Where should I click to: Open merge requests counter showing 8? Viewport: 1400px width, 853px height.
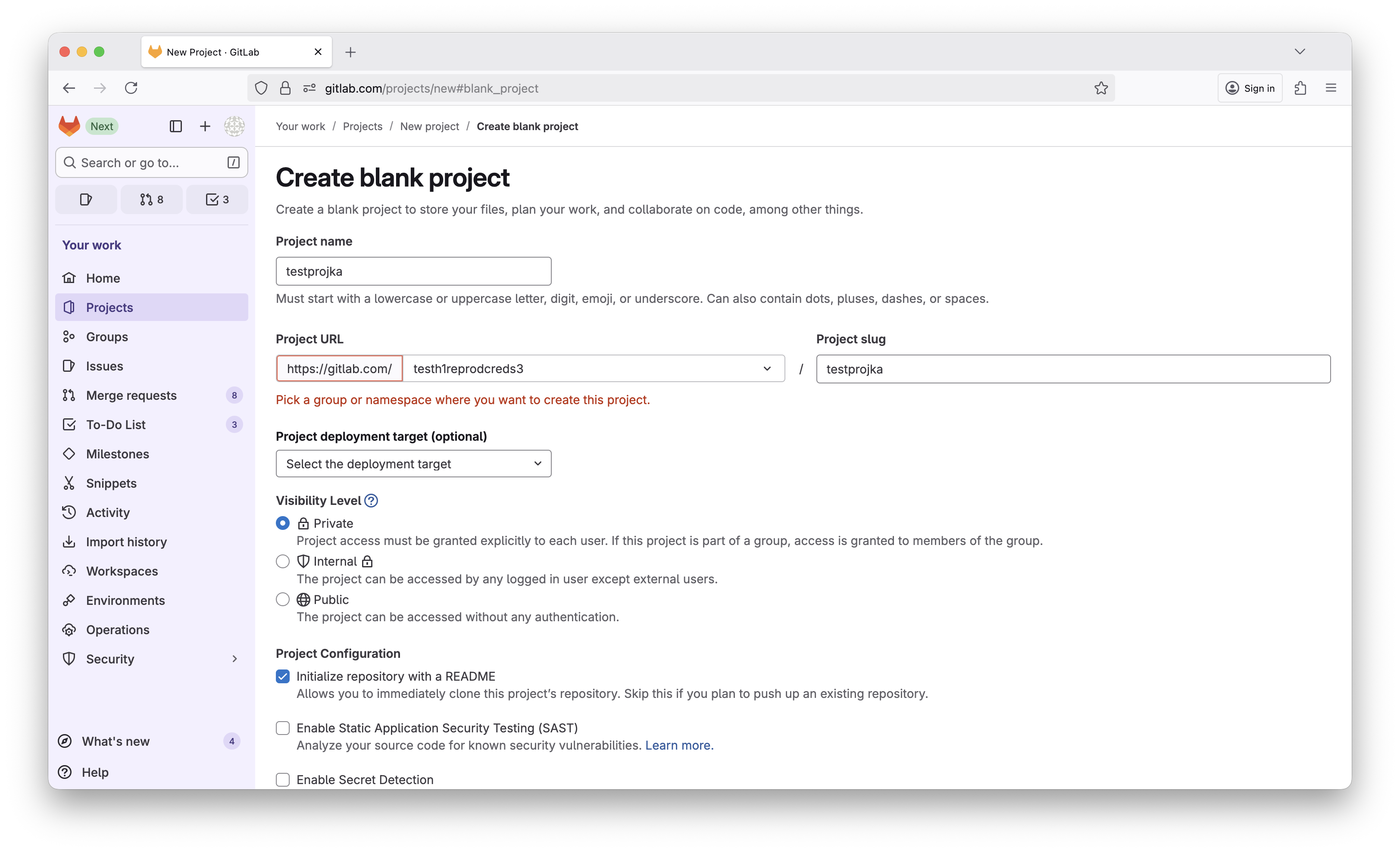click(x=152, y=199)
